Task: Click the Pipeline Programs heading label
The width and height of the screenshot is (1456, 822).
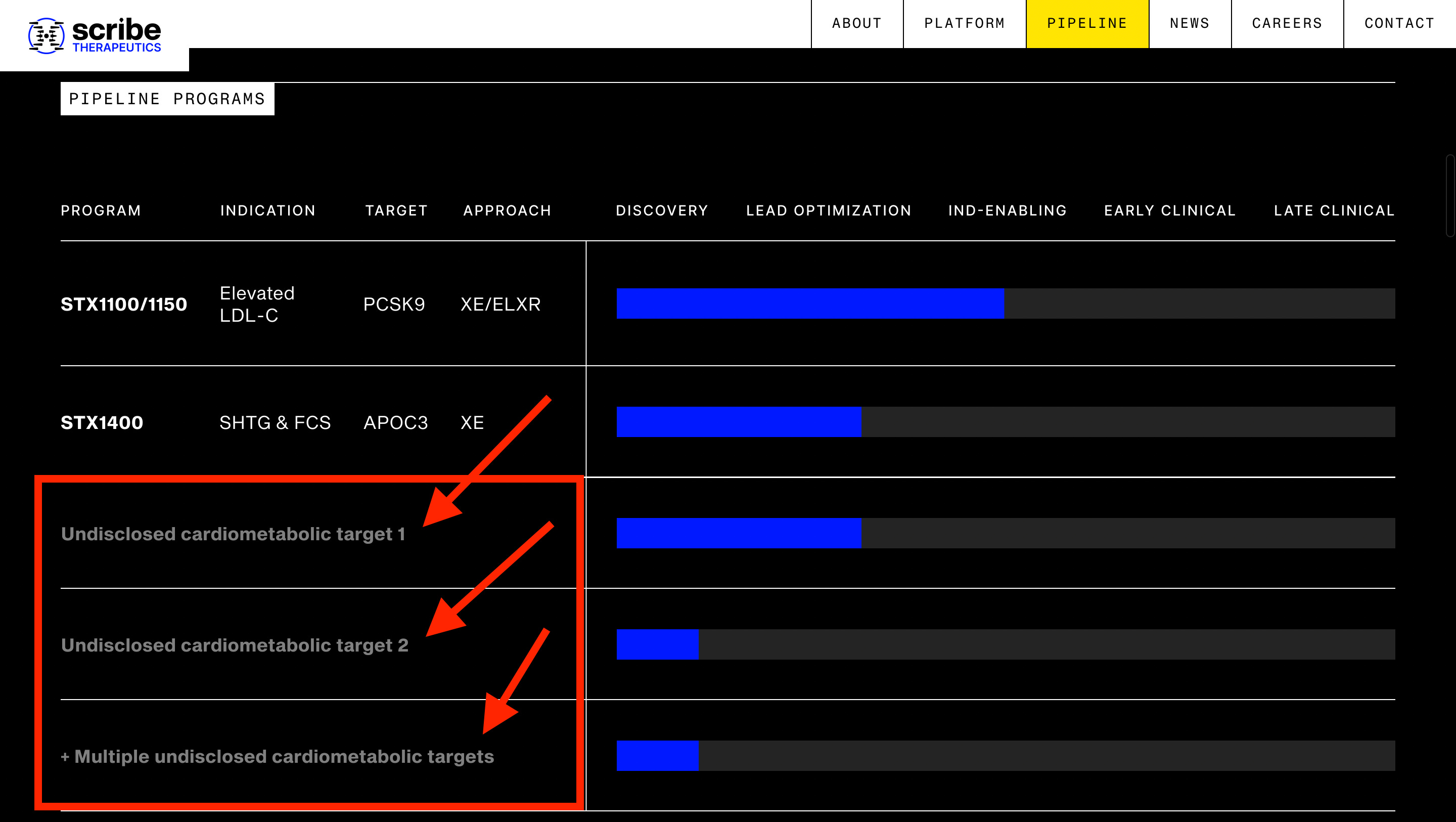Action: click(167, 99)
